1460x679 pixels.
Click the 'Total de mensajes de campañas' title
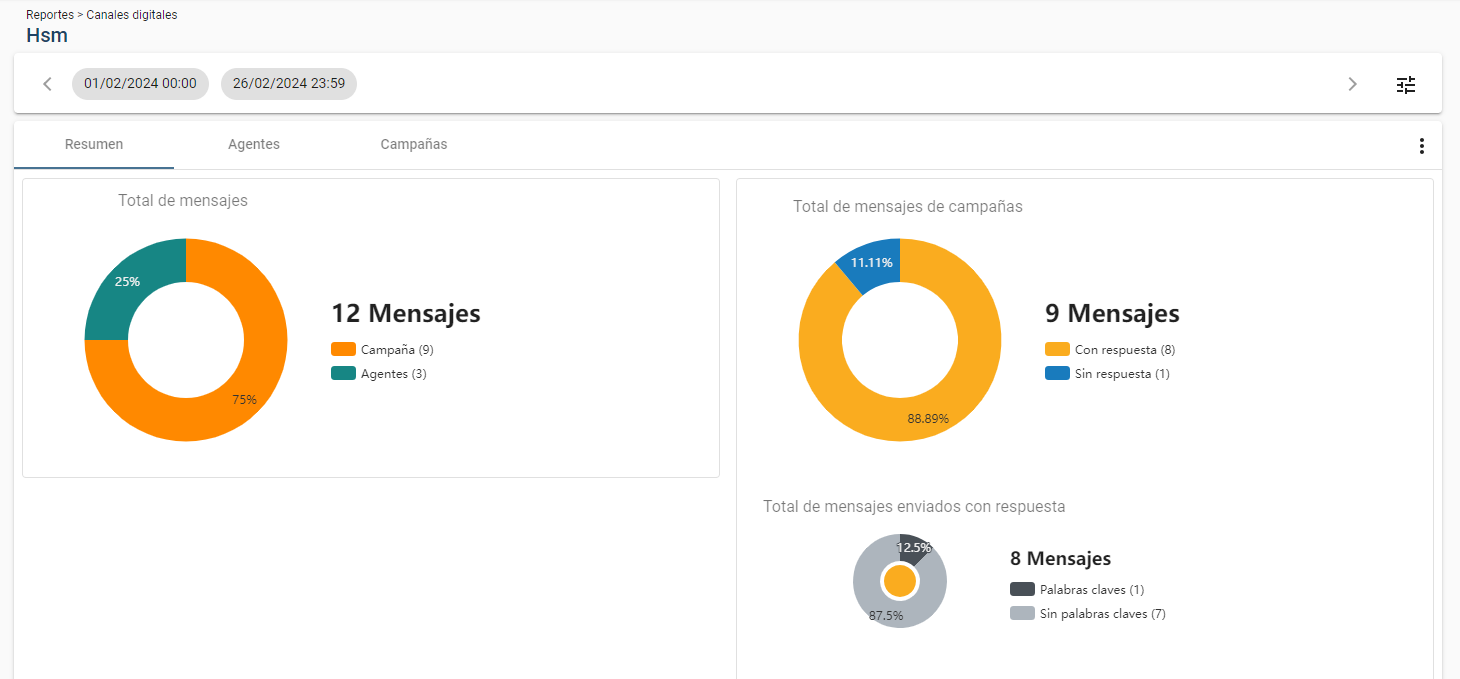pos(908,207)
